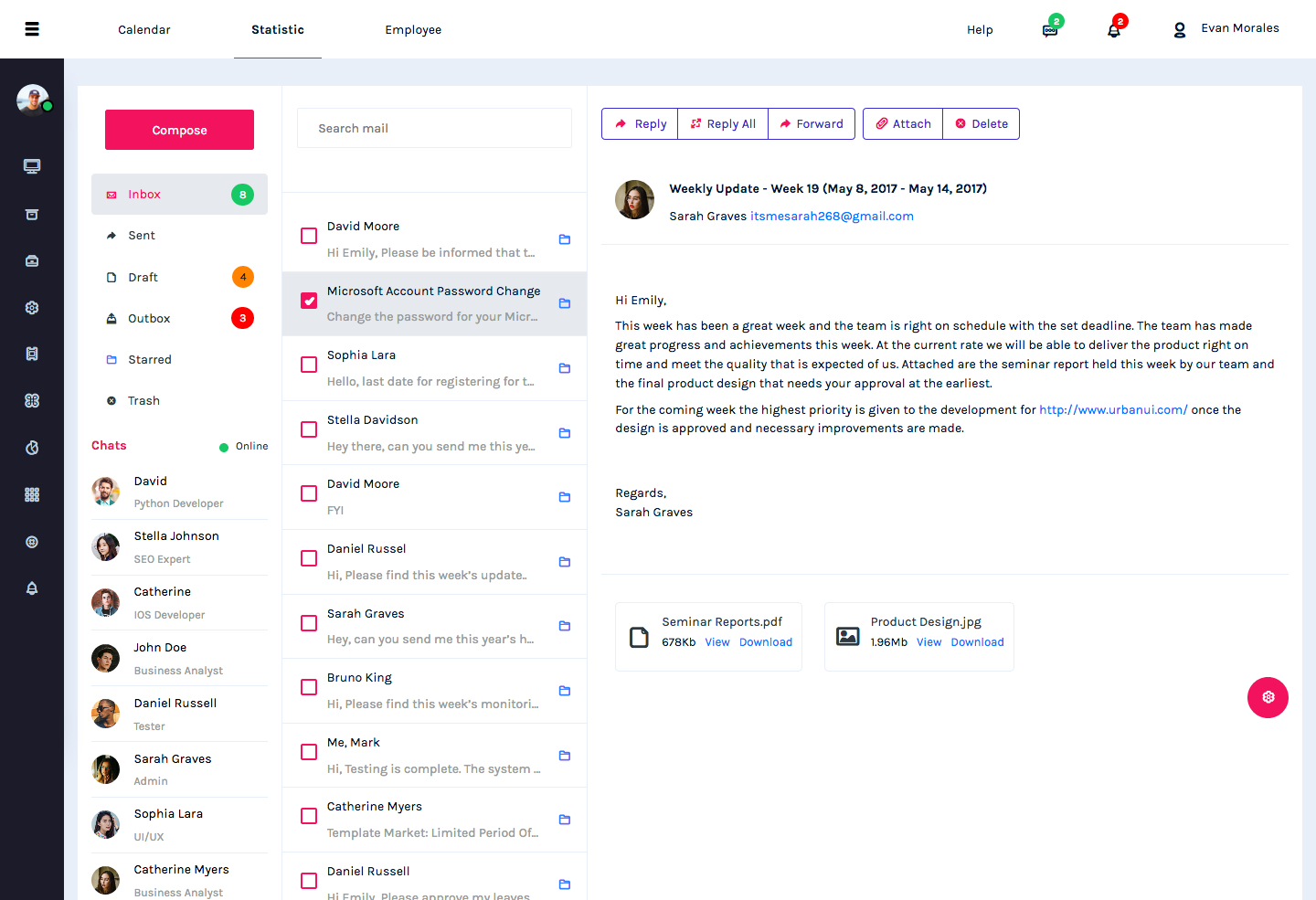Uncheck the Microsoft Account Password Change email

(x=309, y=301)
